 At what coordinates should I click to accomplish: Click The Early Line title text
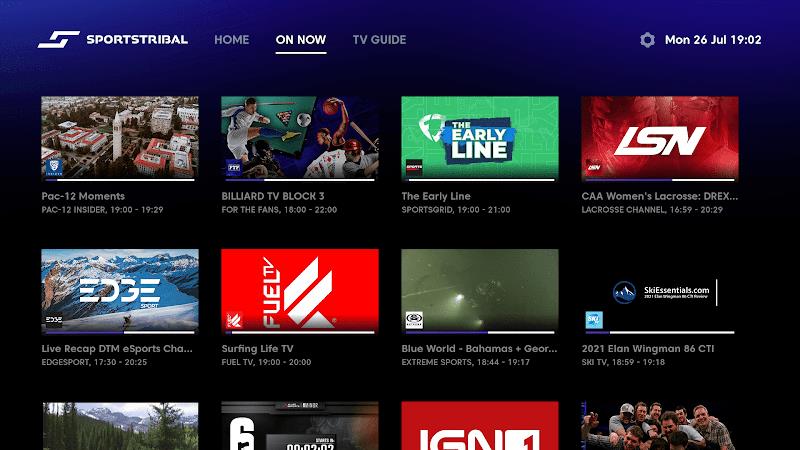click(436, 196)
